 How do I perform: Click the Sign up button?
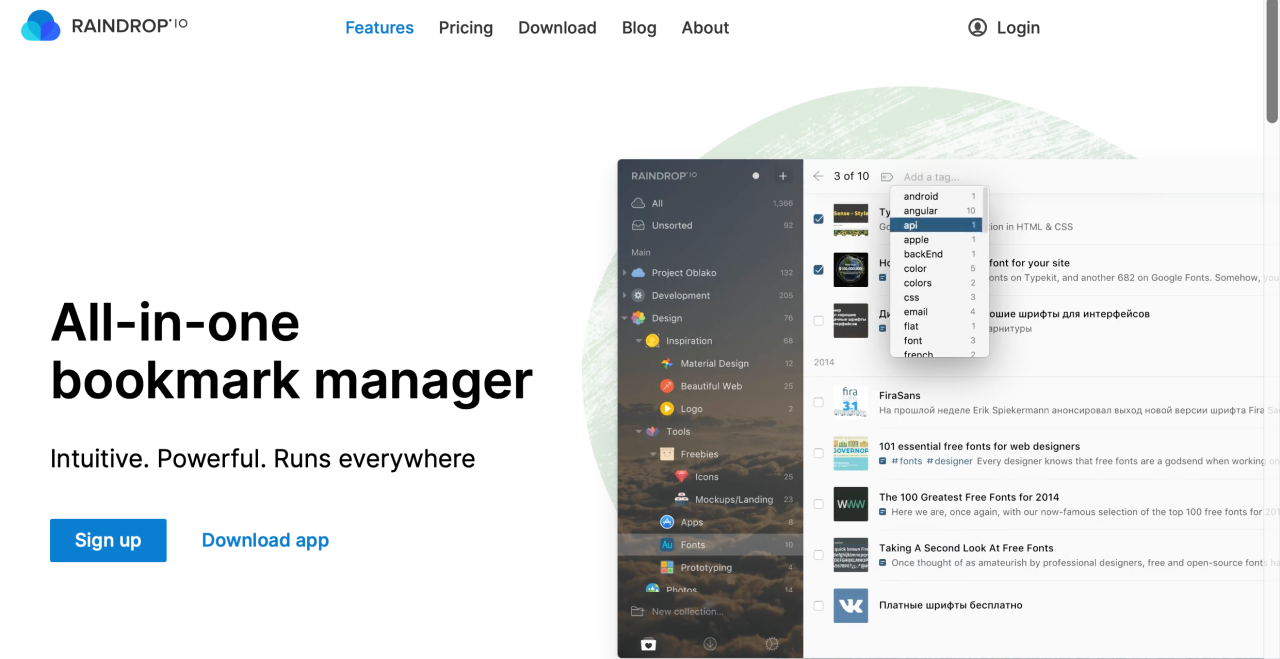pos(108,540)
